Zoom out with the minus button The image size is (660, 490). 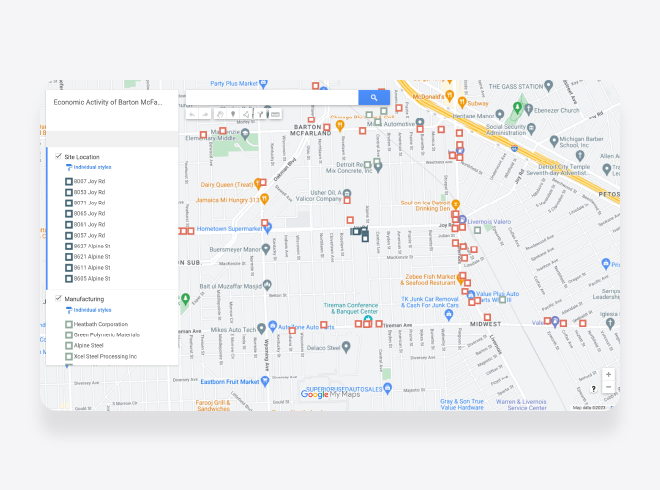click(608, 387)
